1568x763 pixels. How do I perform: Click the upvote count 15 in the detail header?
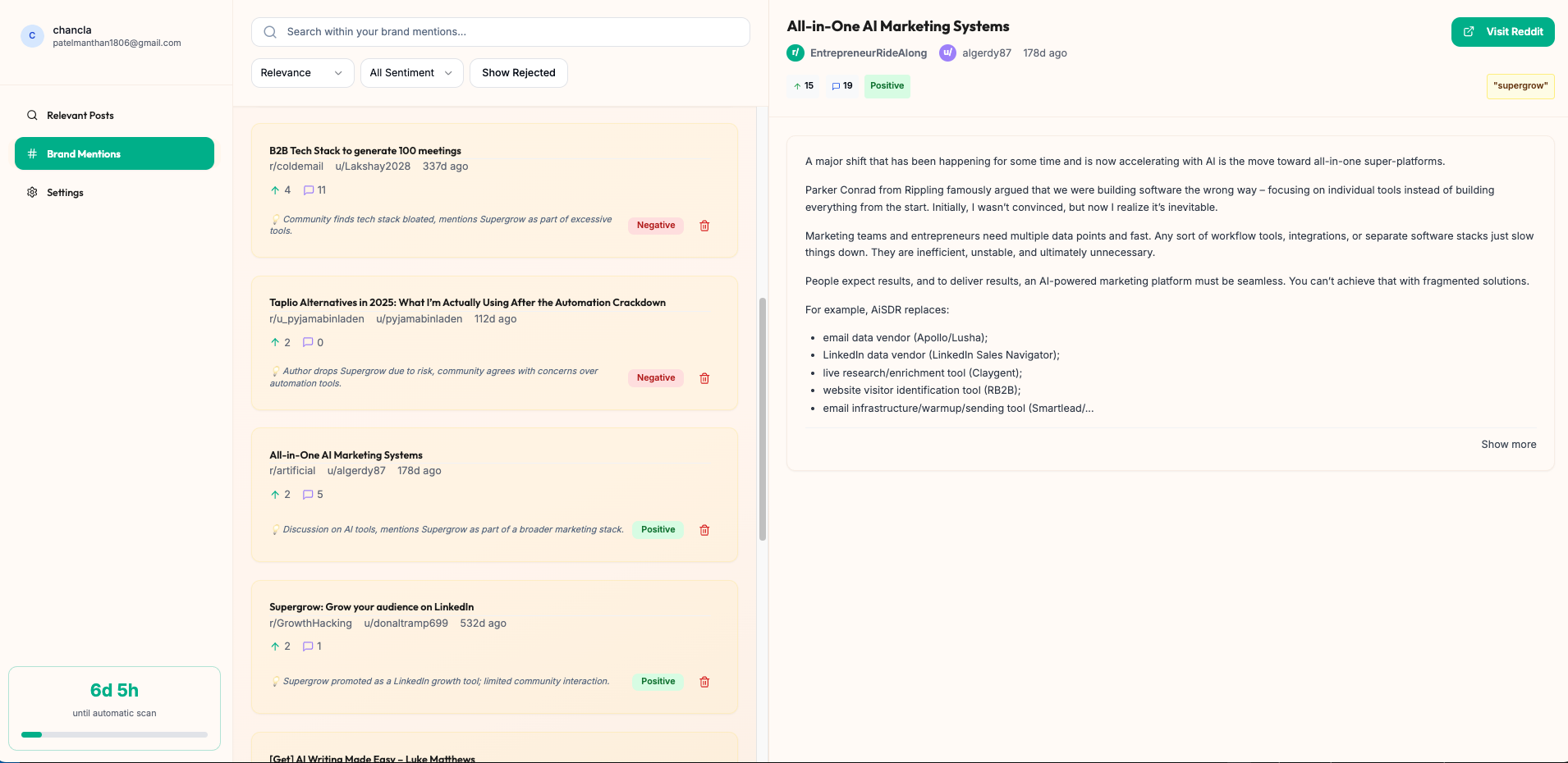point(804,86)
